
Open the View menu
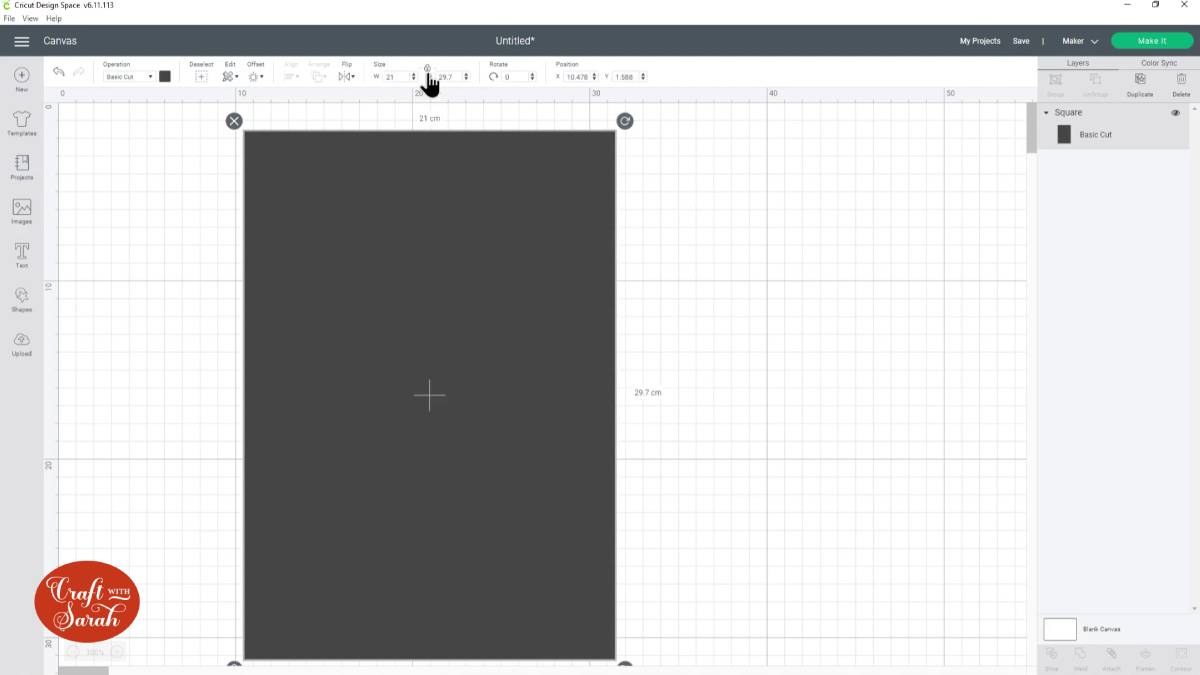pos(31,18)
